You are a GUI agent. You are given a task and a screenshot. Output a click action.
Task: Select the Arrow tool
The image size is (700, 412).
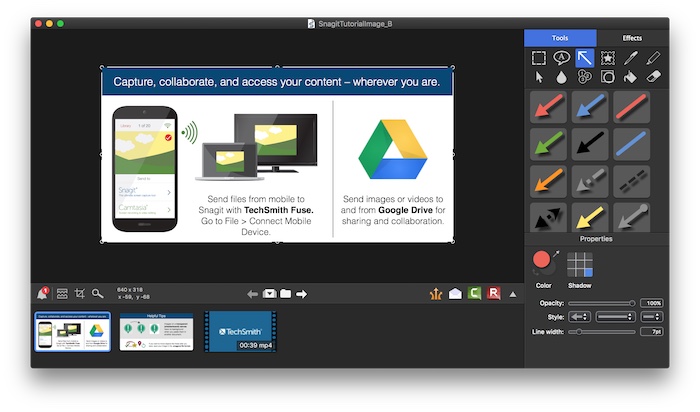pos(584,58)
